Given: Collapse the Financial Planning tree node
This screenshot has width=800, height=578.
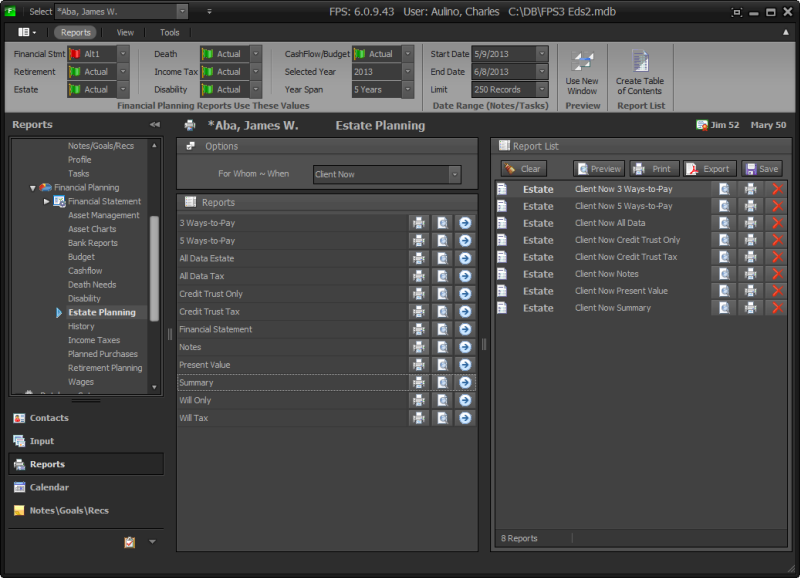Looking at the screenshot, I should point(33,188).
